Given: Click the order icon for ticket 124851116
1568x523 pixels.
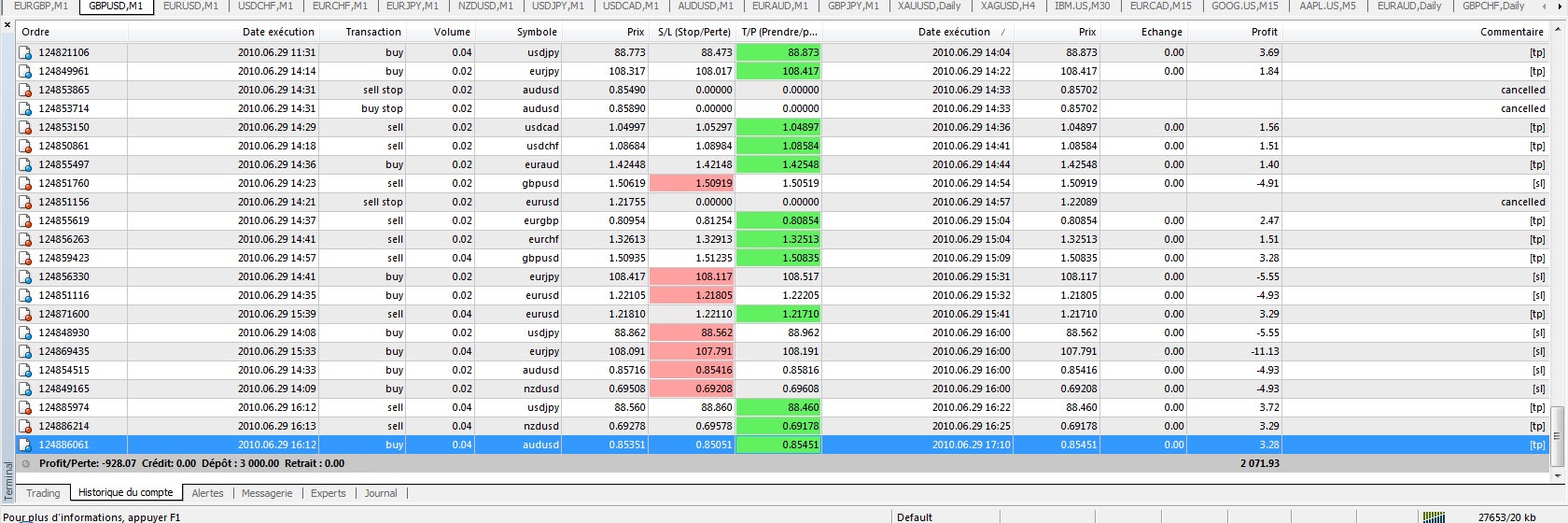Looking at the screenshot, I should click(25, 295).
